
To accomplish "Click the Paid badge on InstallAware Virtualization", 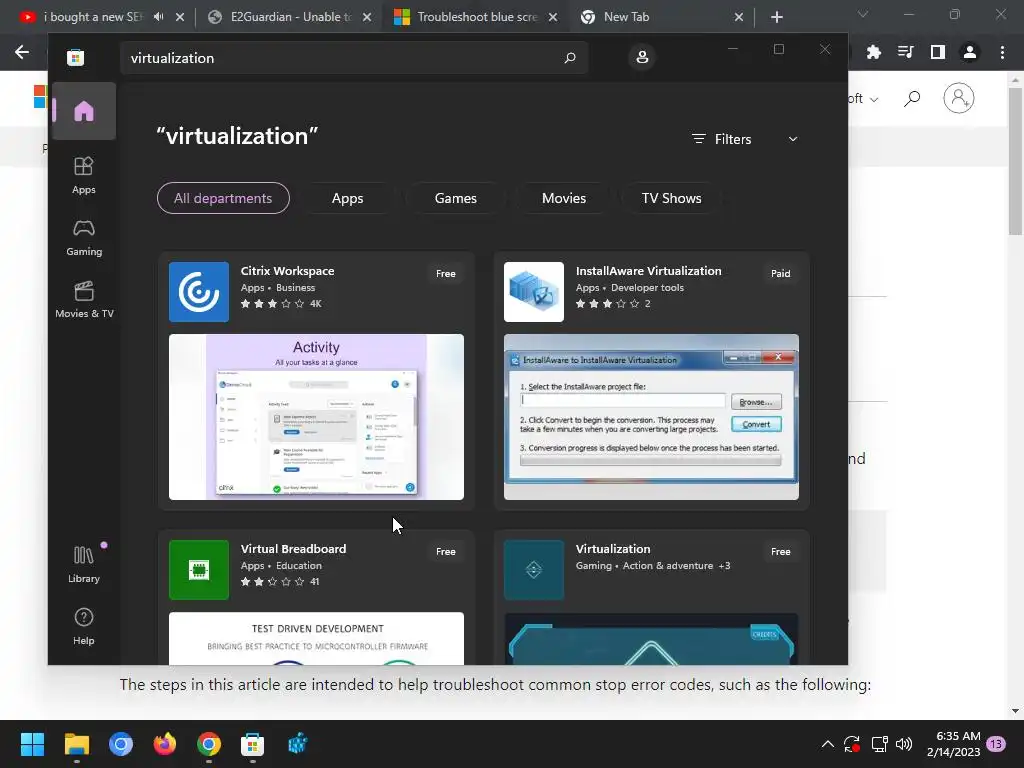I will [780, 274].
